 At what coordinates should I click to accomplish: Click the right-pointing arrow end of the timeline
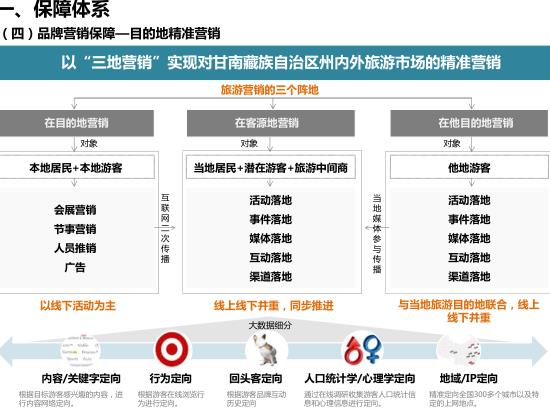[x=539, y=351]
